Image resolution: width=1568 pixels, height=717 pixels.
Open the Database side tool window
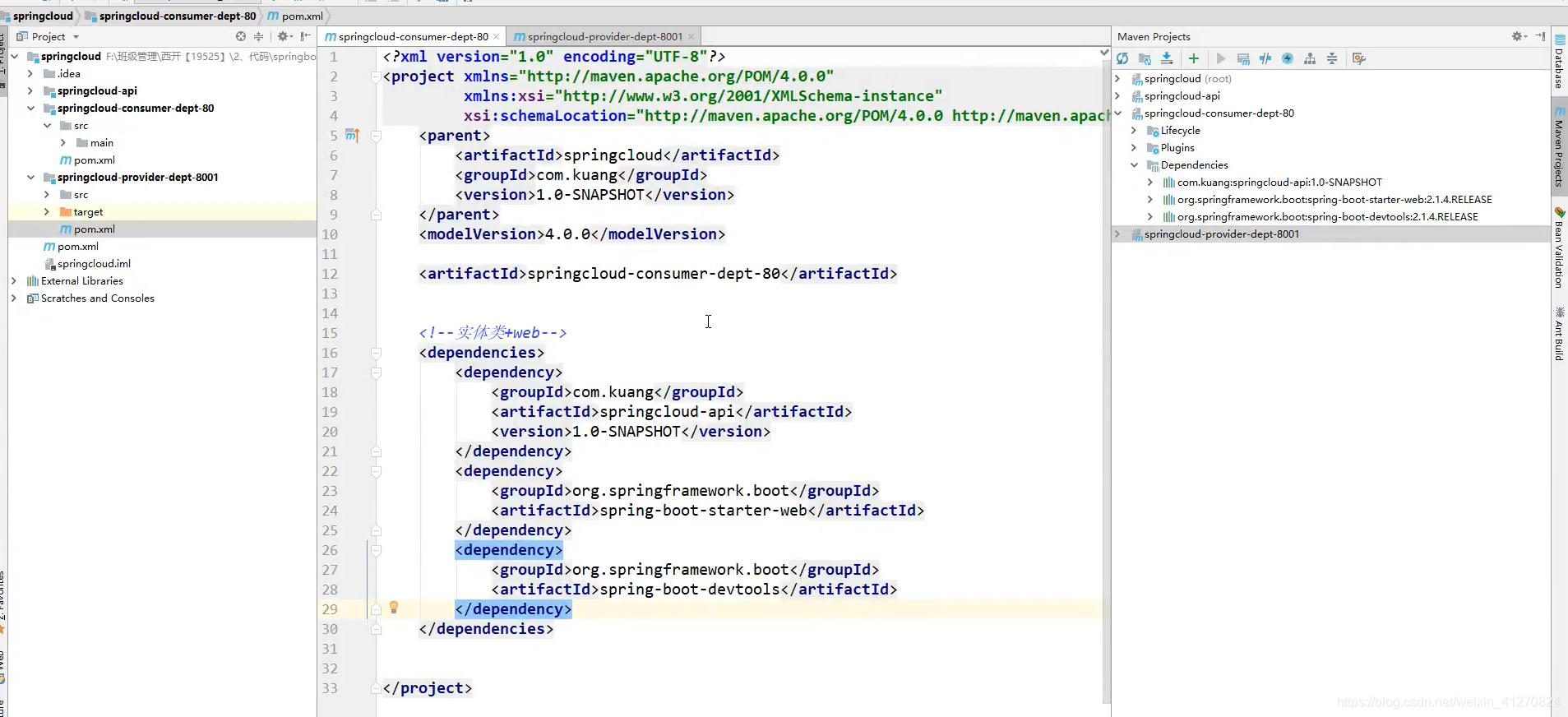pos(1559,62)
